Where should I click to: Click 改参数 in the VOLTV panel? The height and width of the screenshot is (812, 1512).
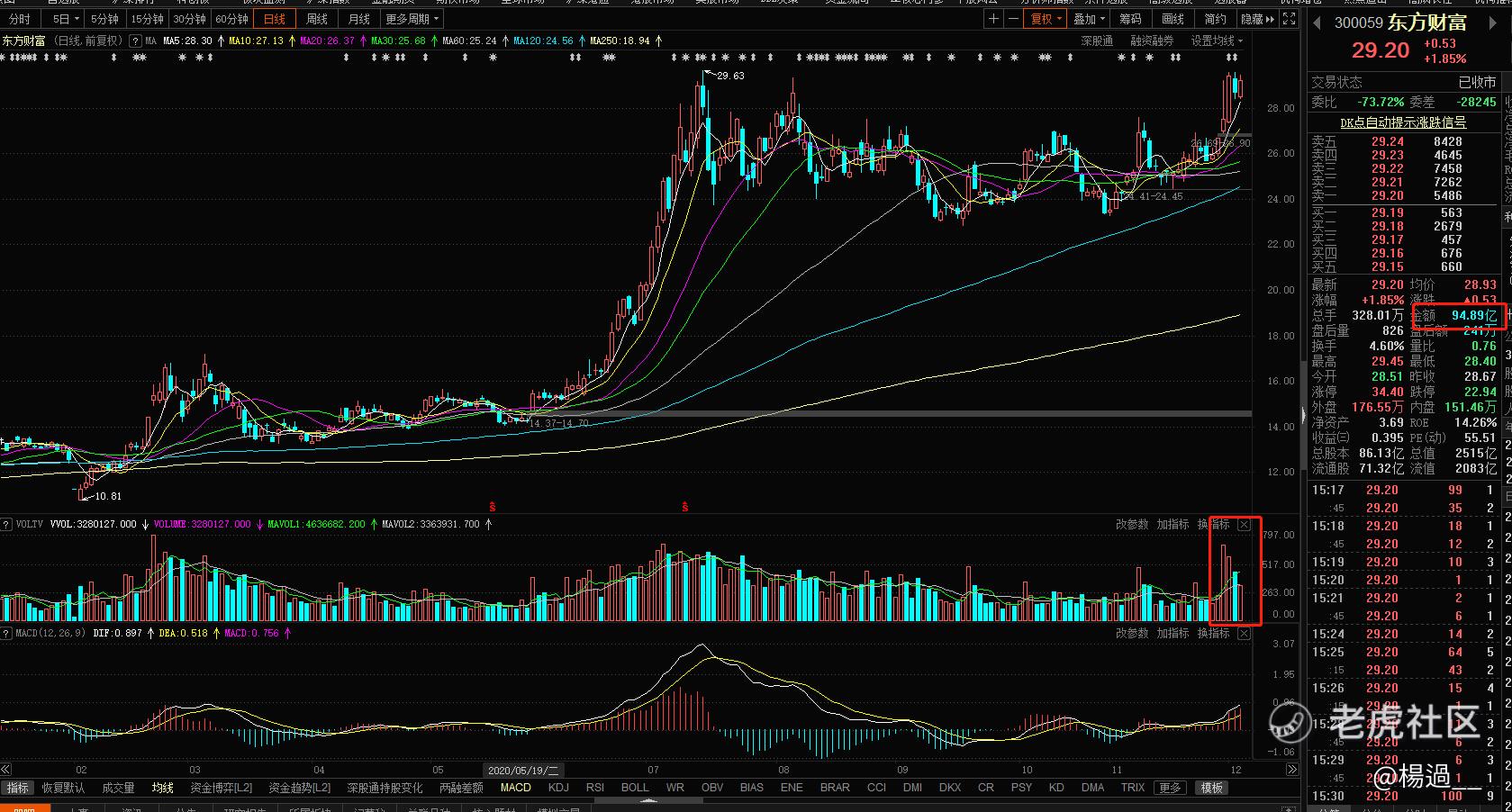pos(1132,524)
